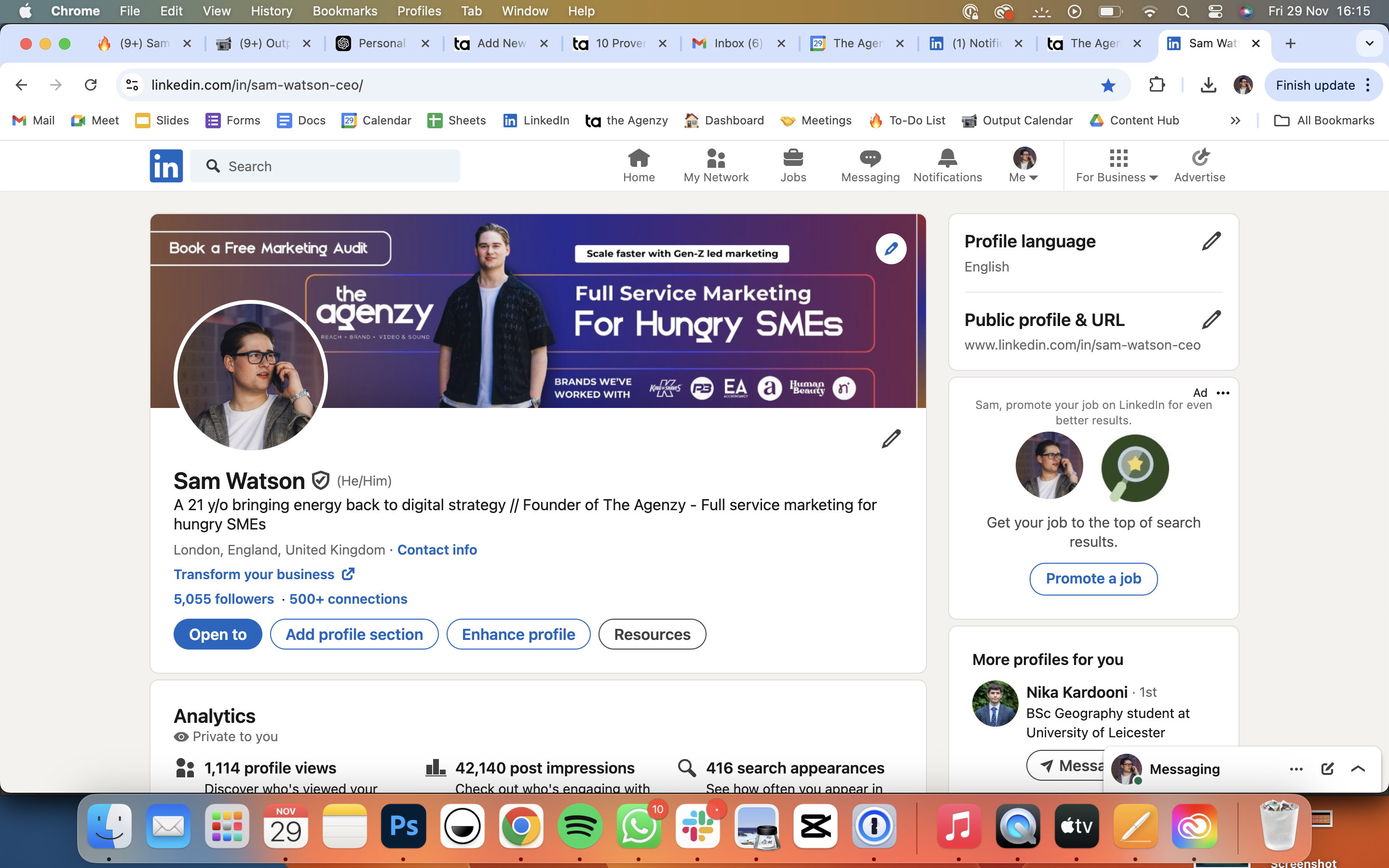Screen dimensions: 1389x868
Task: Close the Add New tab
Action: coord(544,43)
